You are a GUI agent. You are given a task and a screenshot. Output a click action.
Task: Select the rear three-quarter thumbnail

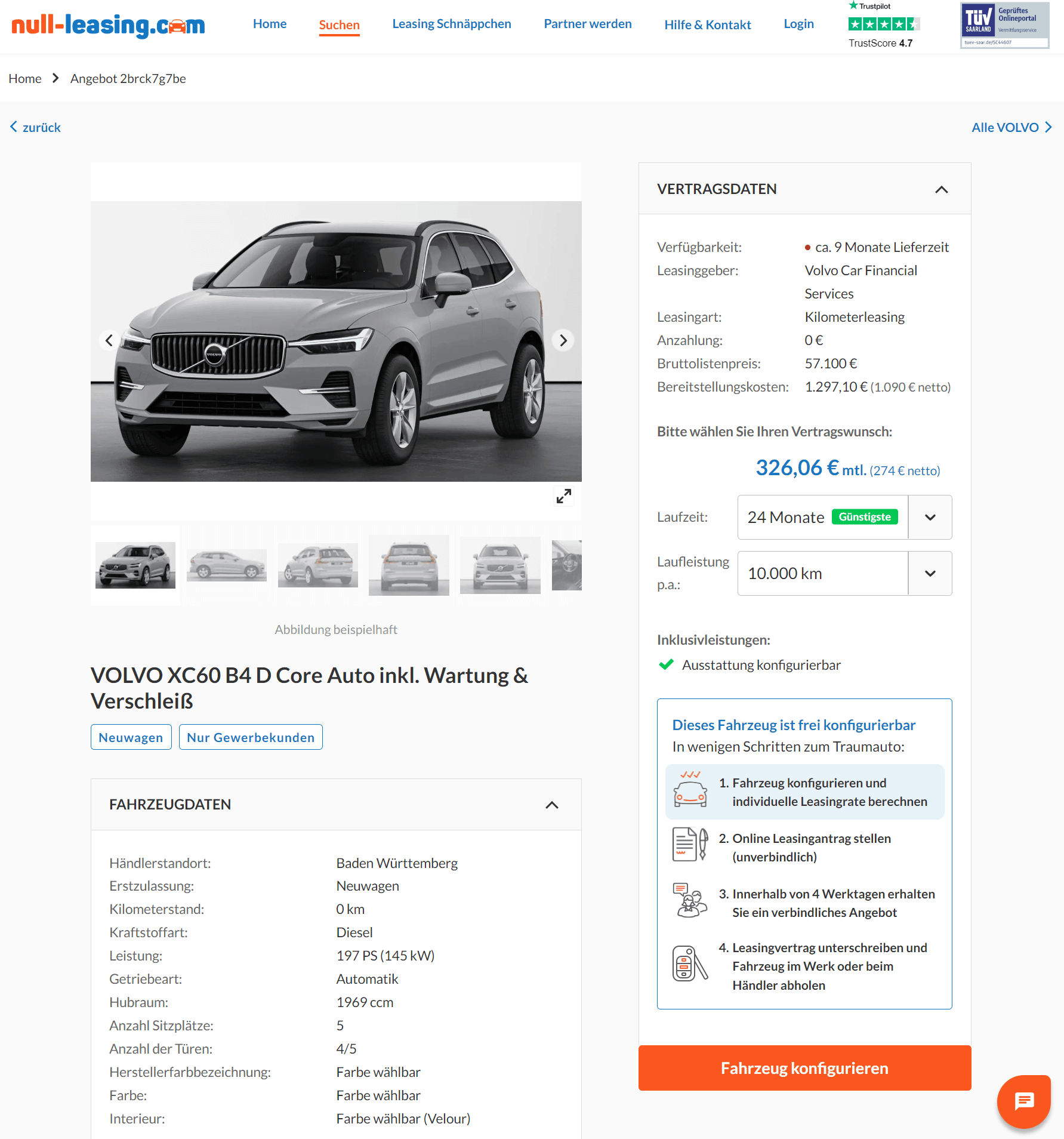point(318,565)
